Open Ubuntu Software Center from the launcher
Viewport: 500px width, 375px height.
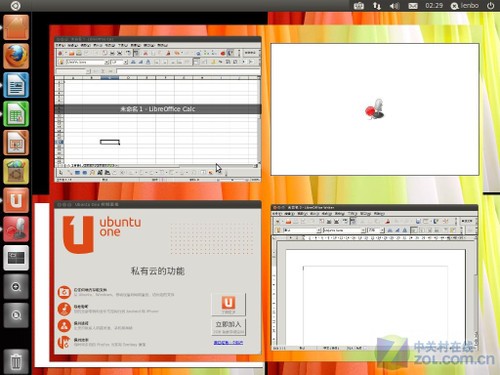pos(16,171)
